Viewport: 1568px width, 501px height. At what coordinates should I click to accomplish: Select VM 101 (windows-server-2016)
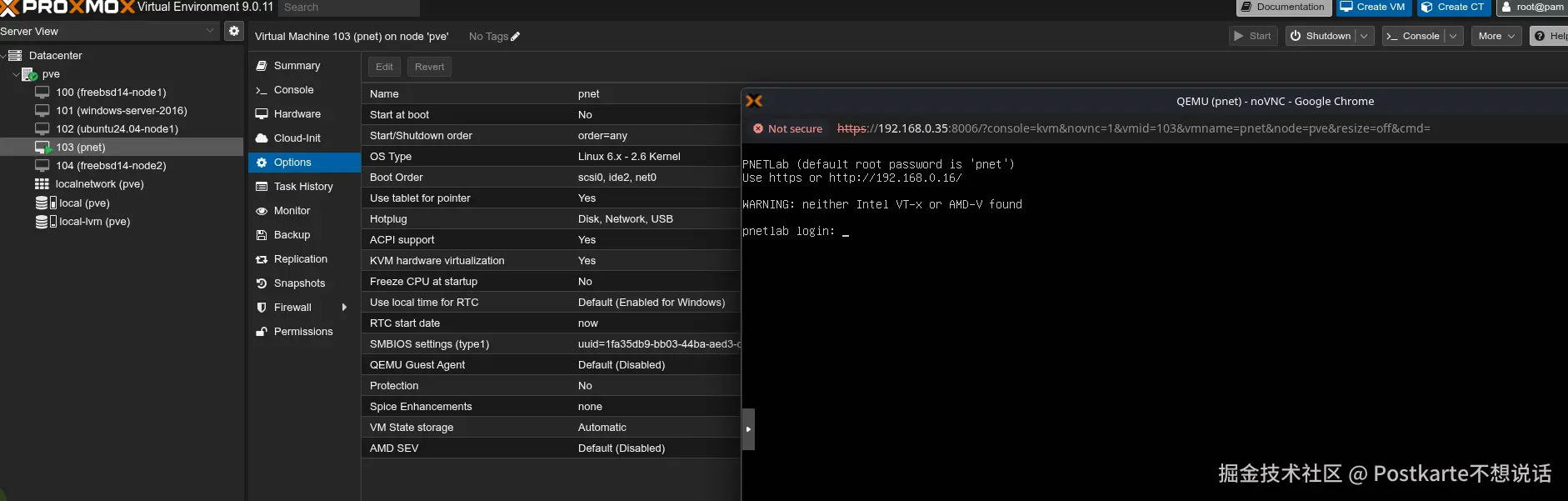tap(121, 111)
